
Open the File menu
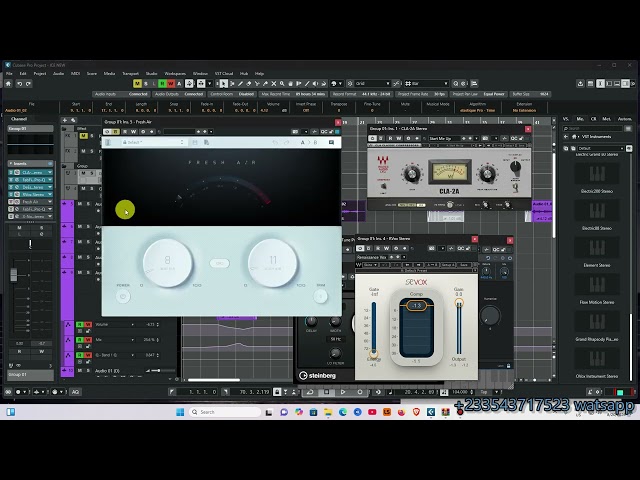coord(9,73)
